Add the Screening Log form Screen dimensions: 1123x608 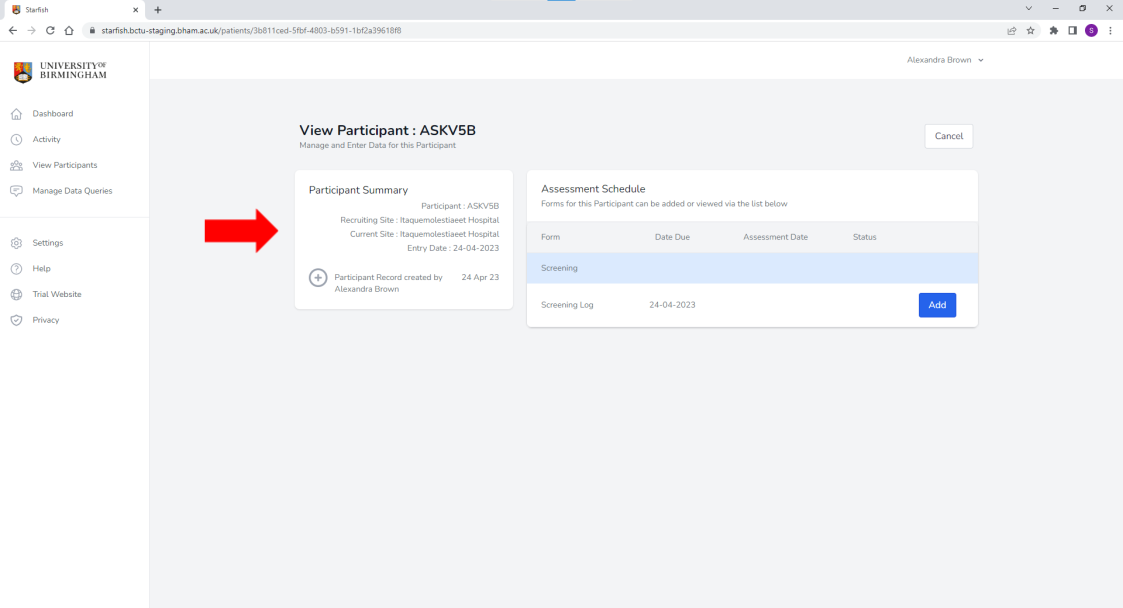[x=937, y=305]
